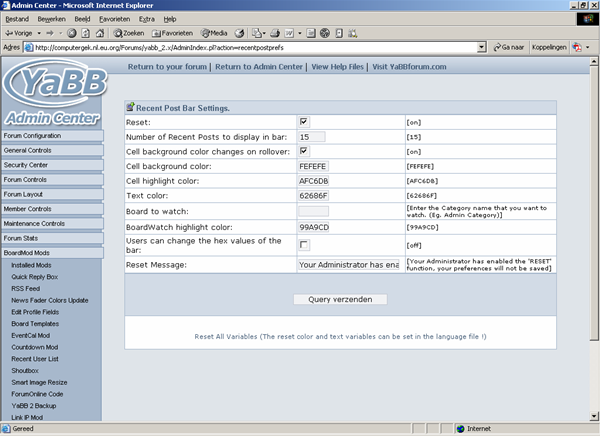Screen dimensions: 600x436
Task: Follow the Return to Admin Center link
Action: [259, 67]
